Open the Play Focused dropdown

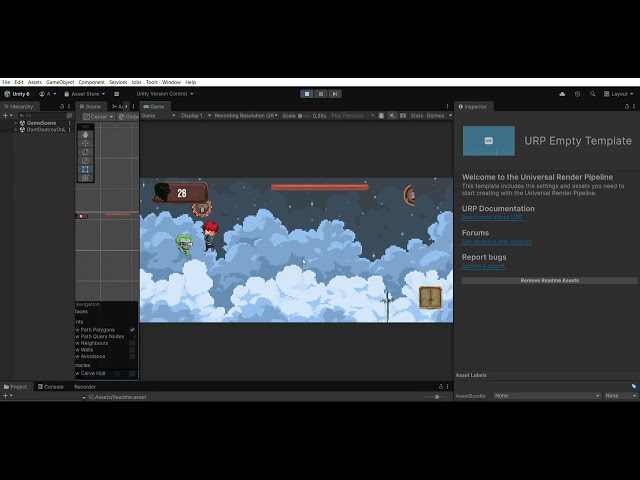352,116
